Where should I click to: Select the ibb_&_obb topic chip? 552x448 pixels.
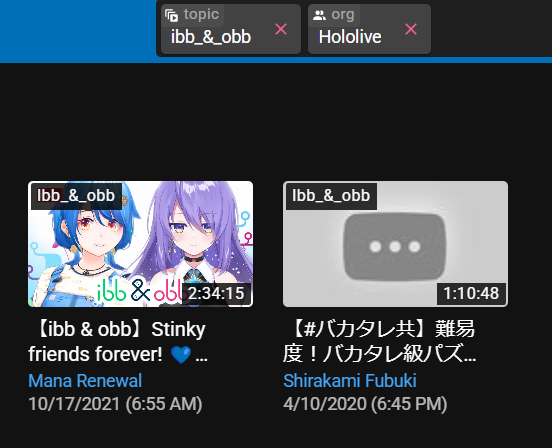(x=231, y=29)
